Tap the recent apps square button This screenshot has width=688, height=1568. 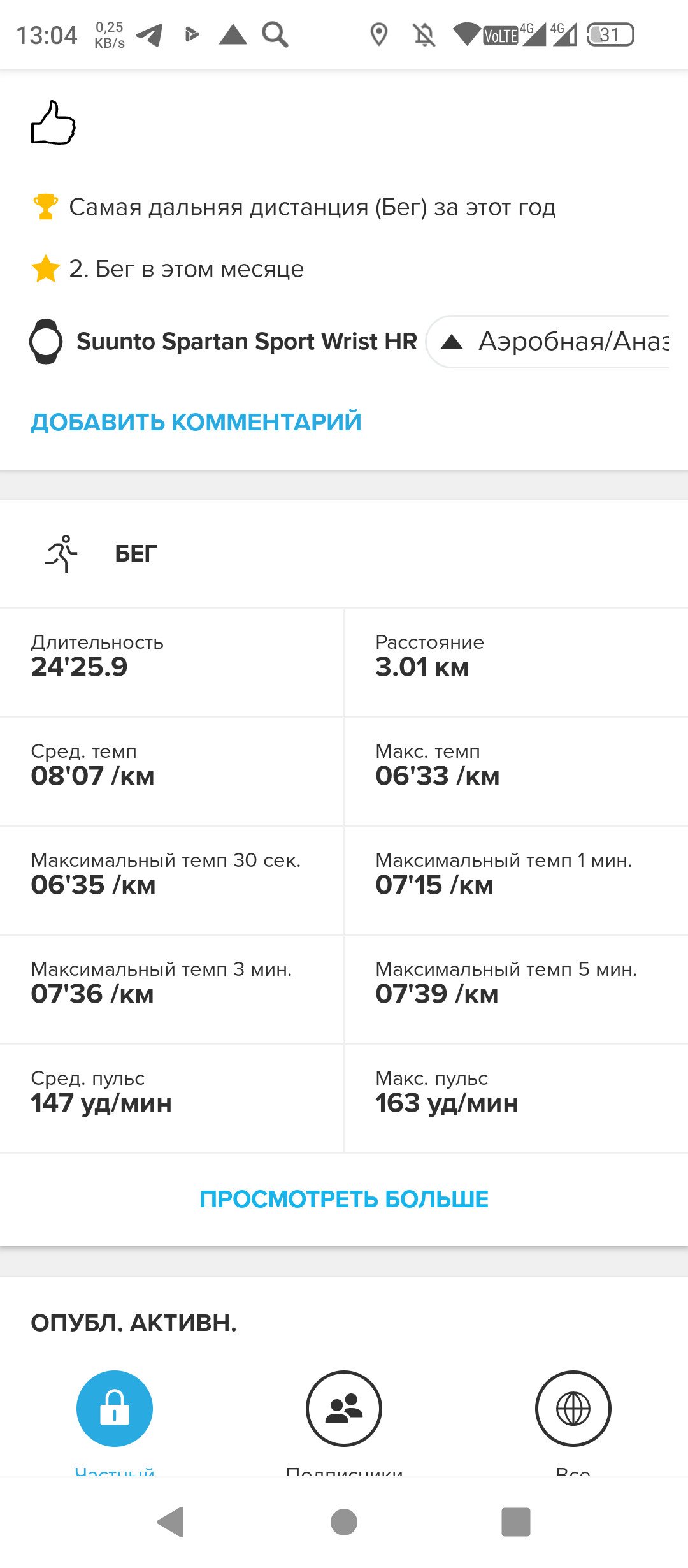click(516, 1522)
